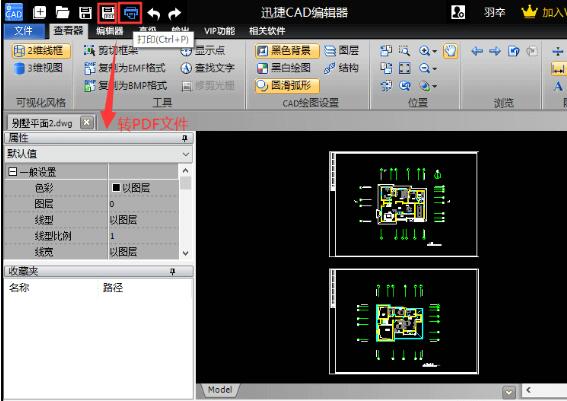Expand the layout tabs list chevron
This screenshot has width=567, height=401.
(509, 392)
